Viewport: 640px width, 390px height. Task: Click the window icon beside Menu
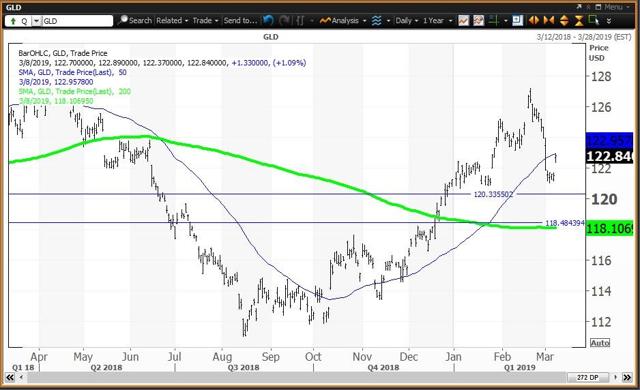point(598,7)
